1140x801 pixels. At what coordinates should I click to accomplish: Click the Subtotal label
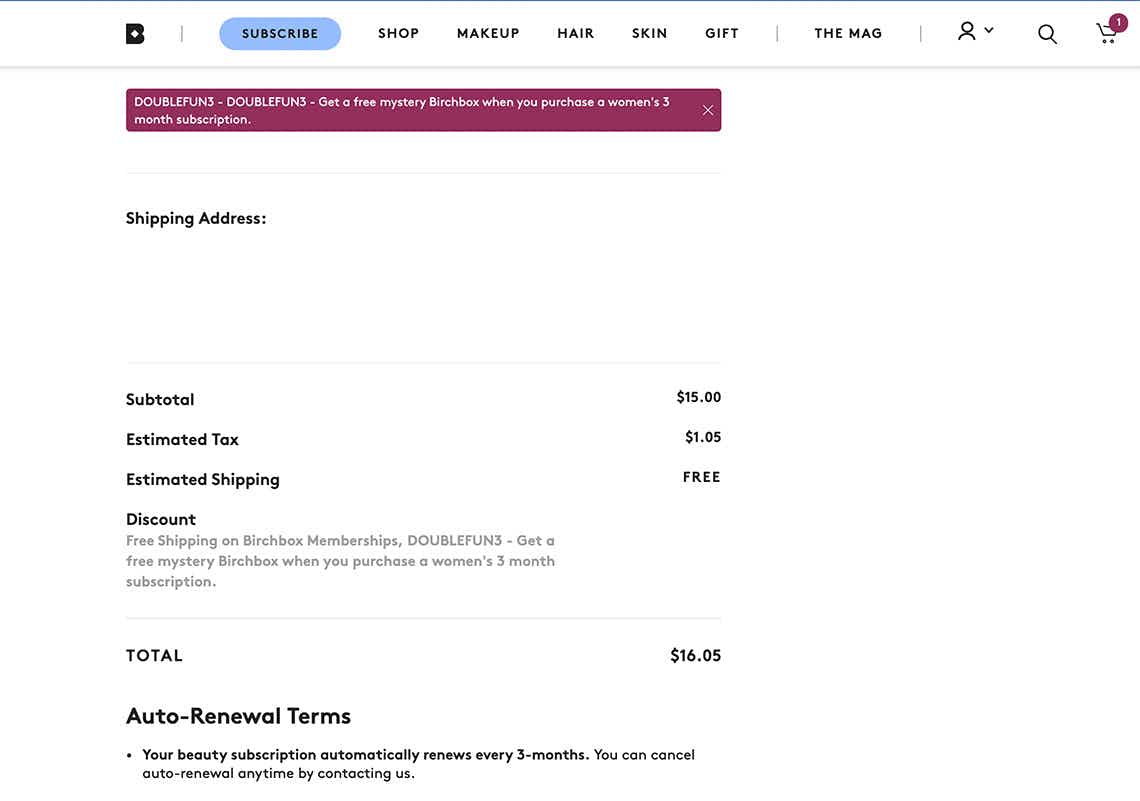(160, 399)
